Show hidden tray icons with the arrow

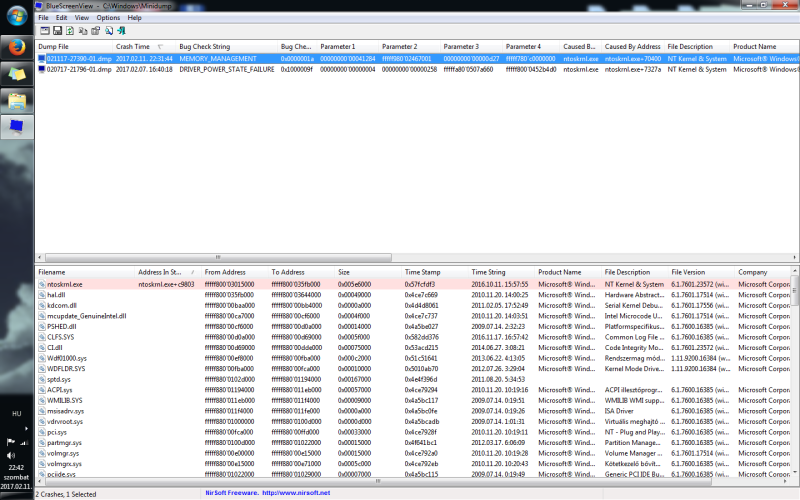click(x=27, y=428)
